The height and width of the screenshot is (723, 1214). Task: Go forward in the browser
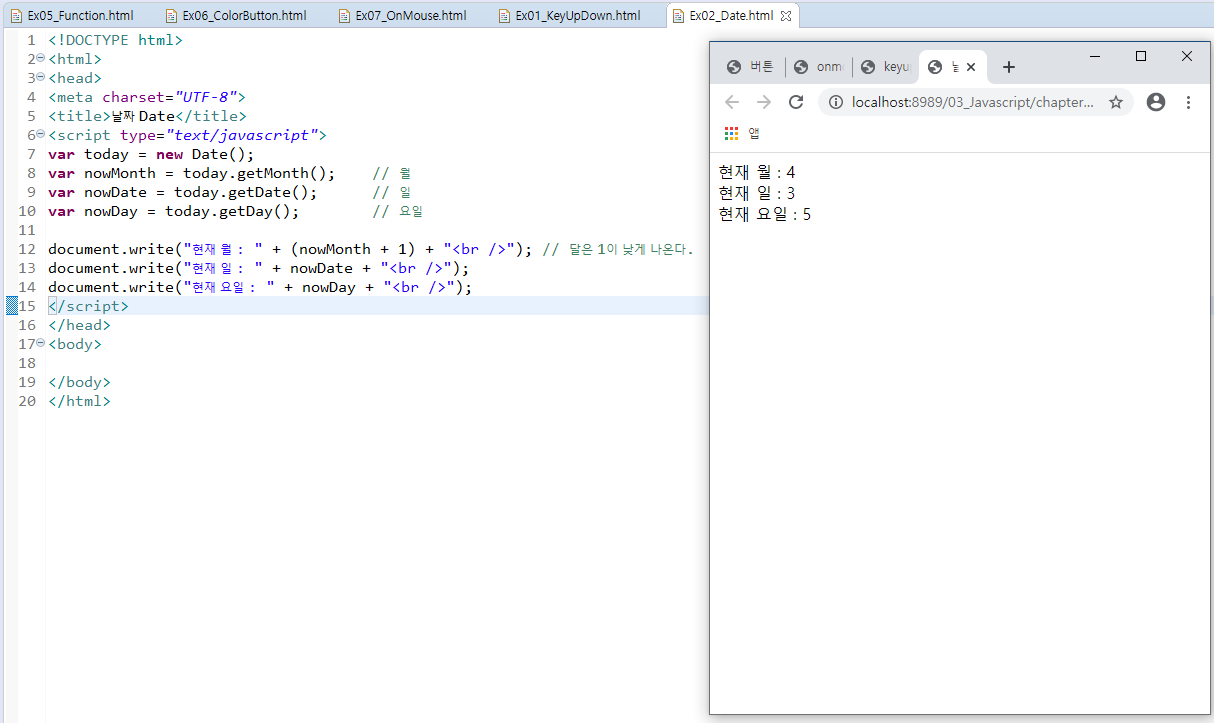tap(764, 102)
